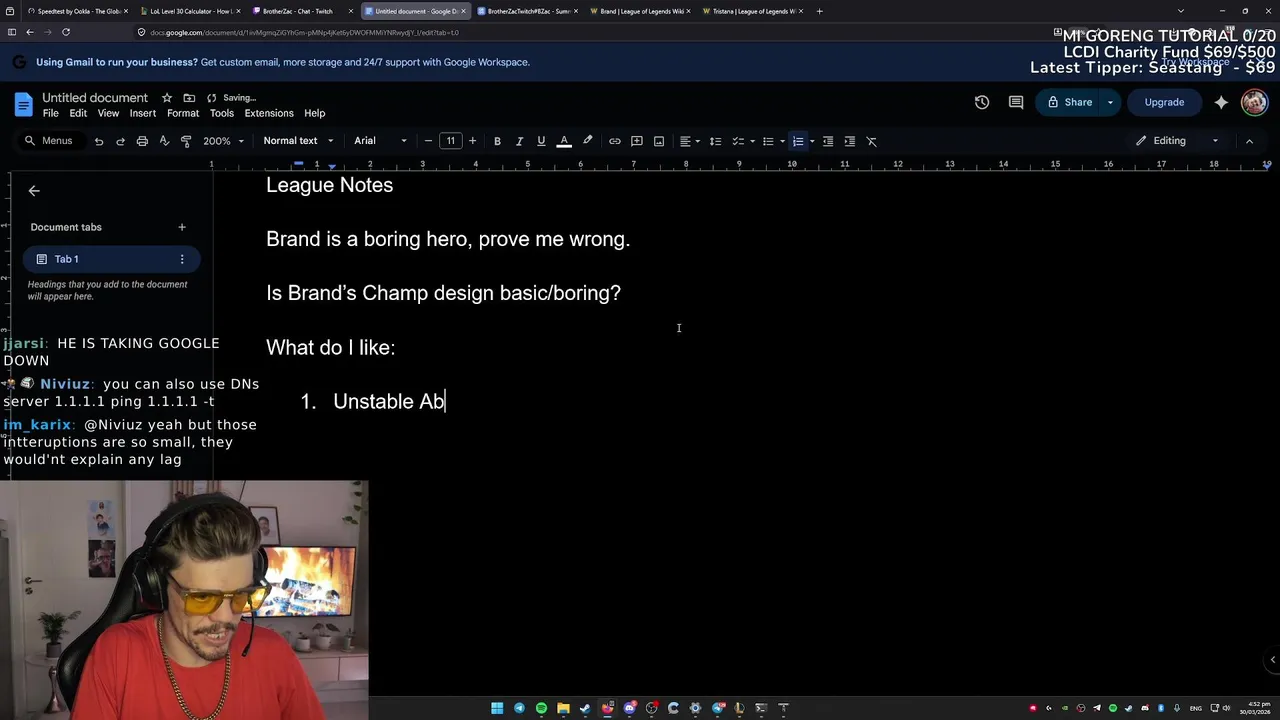The width and height of the screenshot is (1280, 720).
Task: Underline the selected text
Action: [x=541, y=141]
